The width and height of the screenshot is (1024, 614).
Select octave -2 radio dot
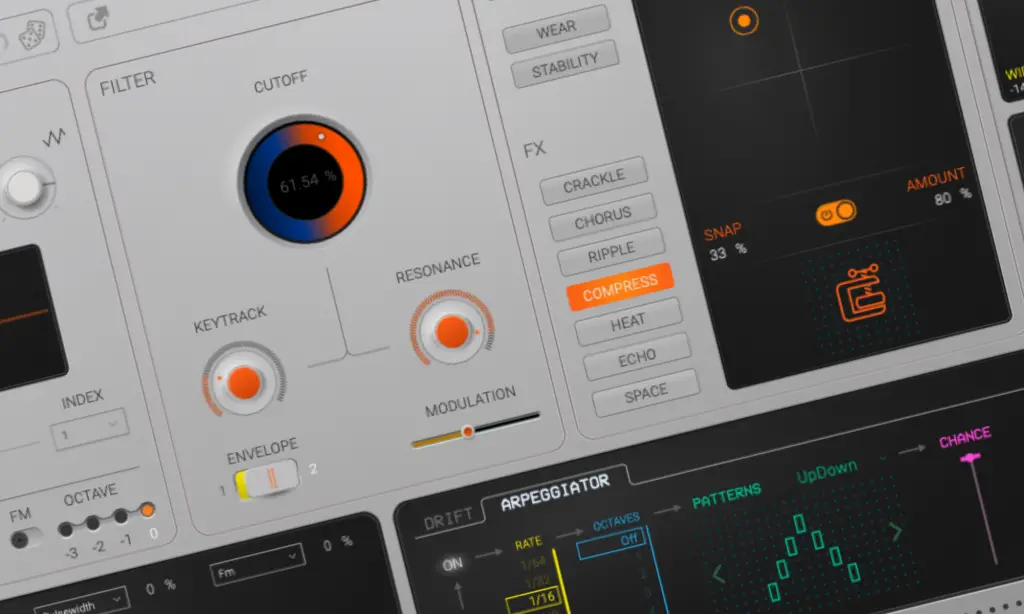click(x=93, y=523)
